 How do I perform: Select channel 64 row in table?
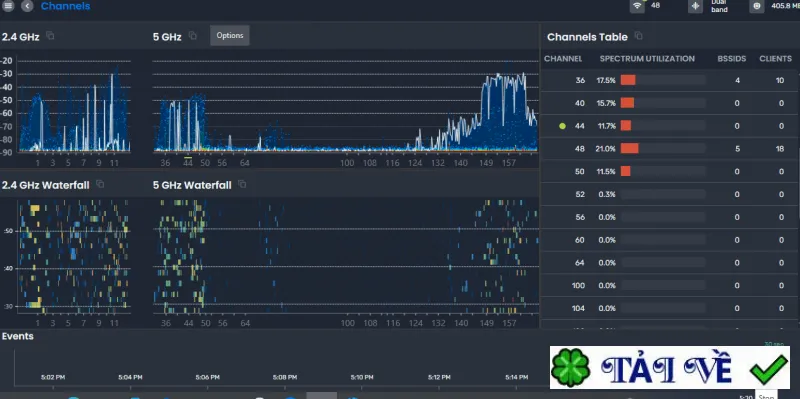tap(668, 263)
